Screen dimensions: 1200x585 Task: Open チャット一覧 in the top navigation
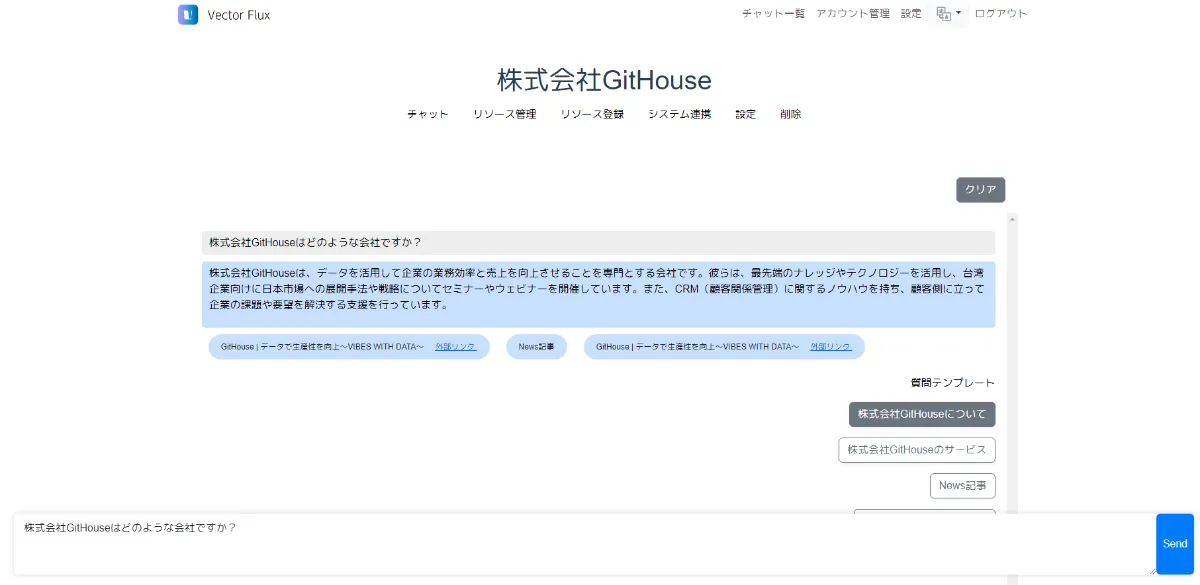[x=773, y=14]
